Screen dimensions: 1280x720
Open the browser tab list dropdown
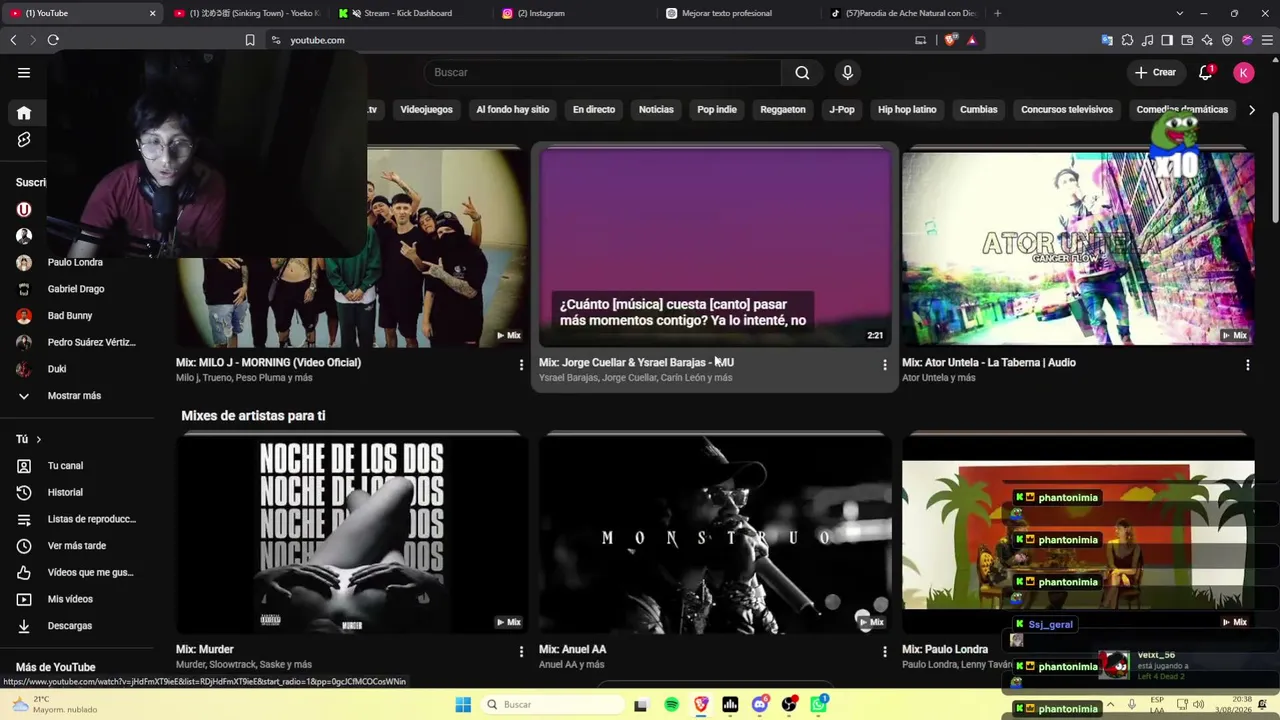point(1180,13)
